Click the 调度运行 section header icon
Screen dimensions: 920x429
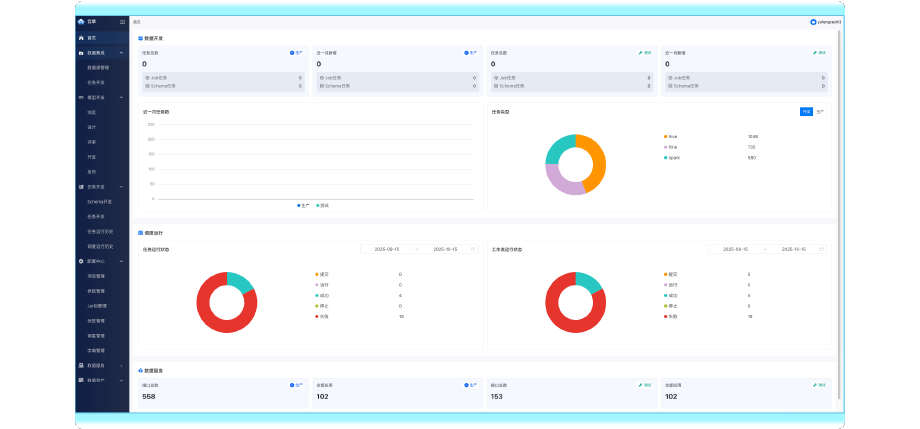(140, 233)
